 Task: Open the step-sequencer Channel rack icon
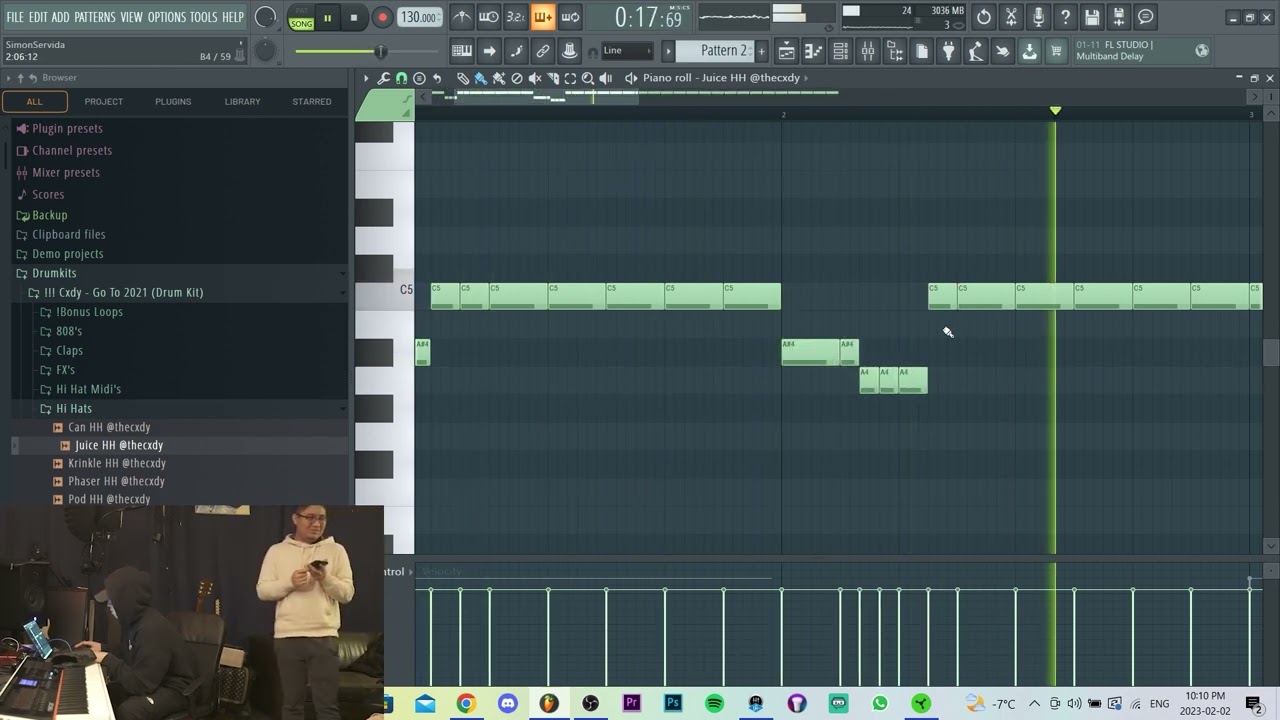tap(841, 51)
